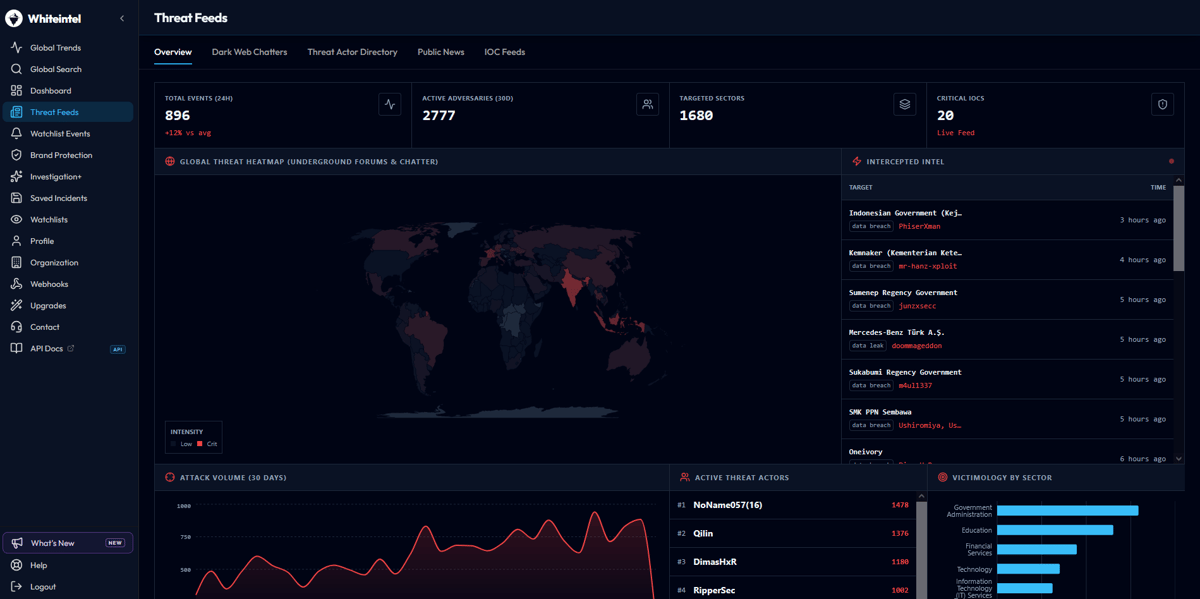The width and height of the screenshot is (1200, 599).
Task: Click the Global Search magnifier icon
Action: click(16, 69)
